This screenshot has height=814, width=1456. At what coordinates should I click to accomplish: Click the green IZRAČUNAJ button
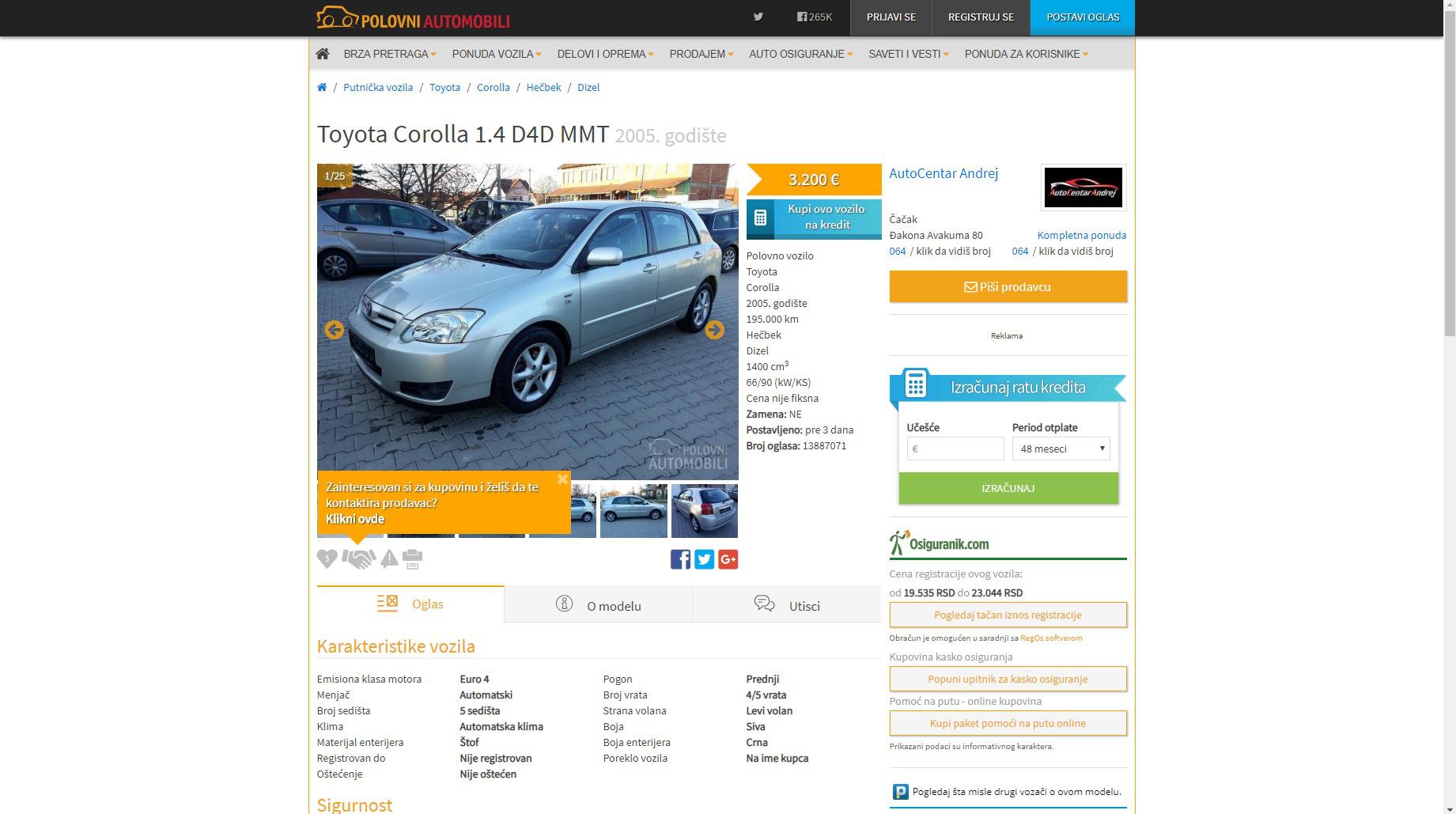click(1008, 488)
